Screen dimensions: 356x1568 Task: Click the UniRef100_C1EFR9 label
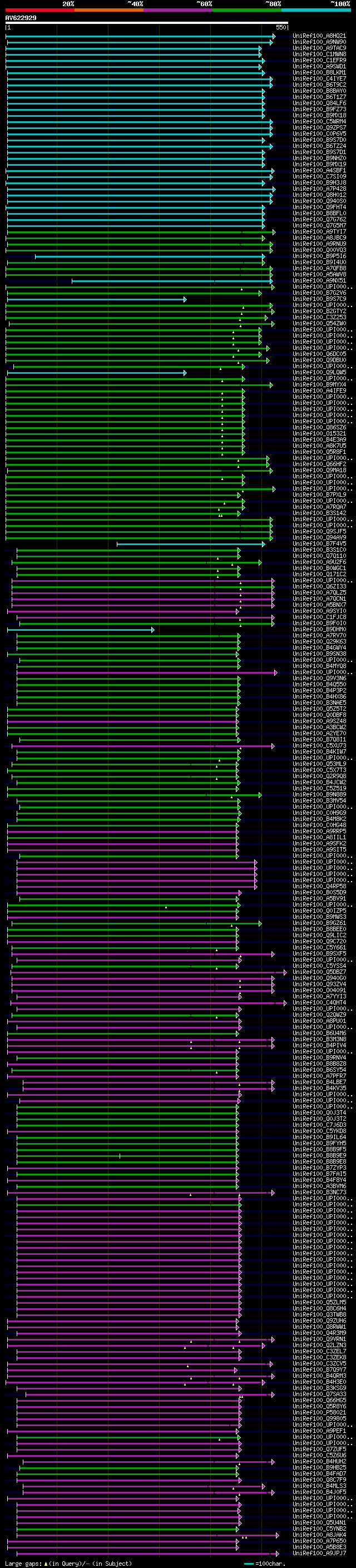click(x=319, y=60)
